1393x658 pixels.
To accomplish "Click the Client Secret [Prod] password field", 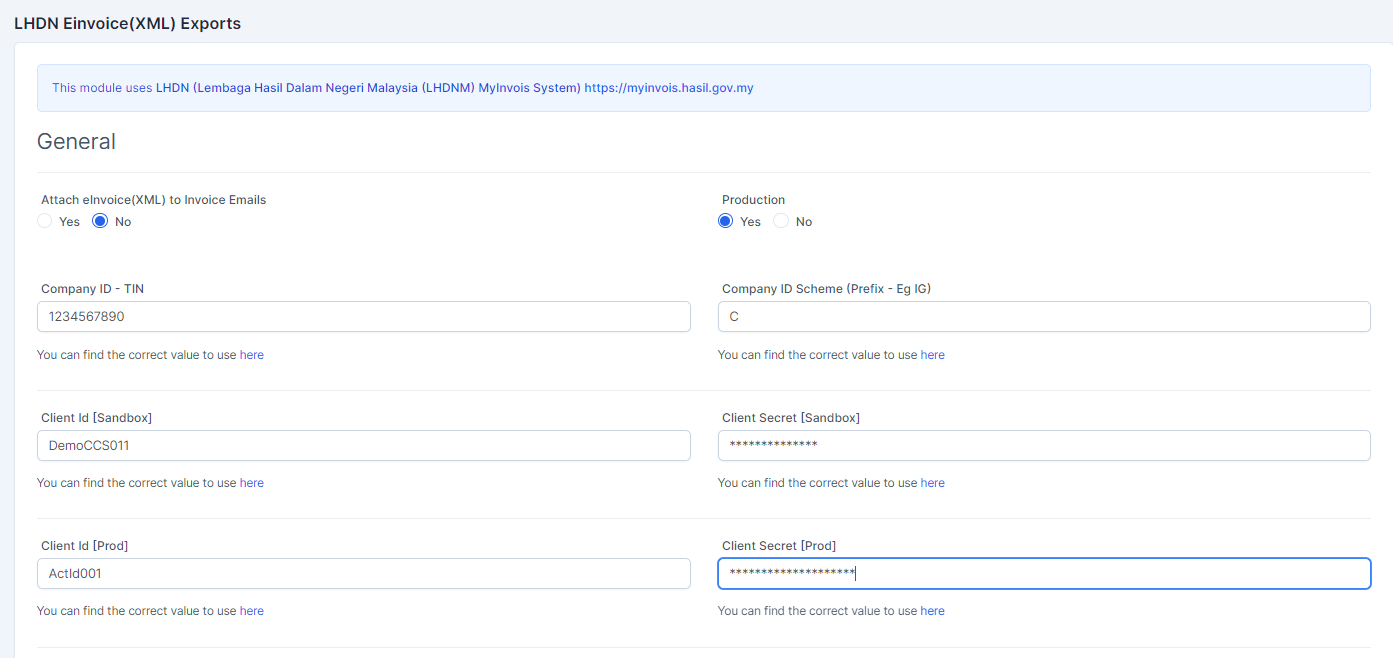I will pyautogui.click(x=1044, y=573).
